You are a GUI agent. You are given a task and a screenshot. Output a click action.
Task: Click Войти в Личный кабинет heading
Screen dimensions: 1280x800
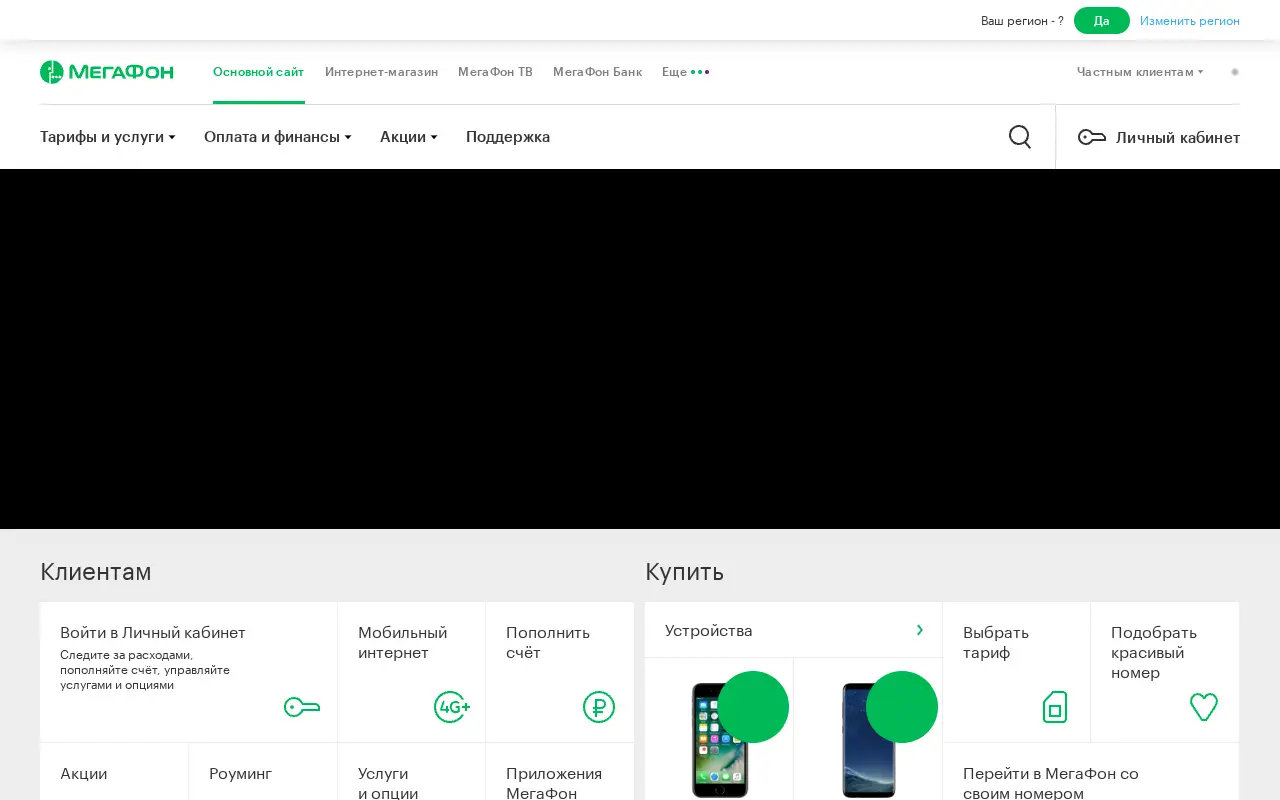pyautogui.click(x=153, y=633)
